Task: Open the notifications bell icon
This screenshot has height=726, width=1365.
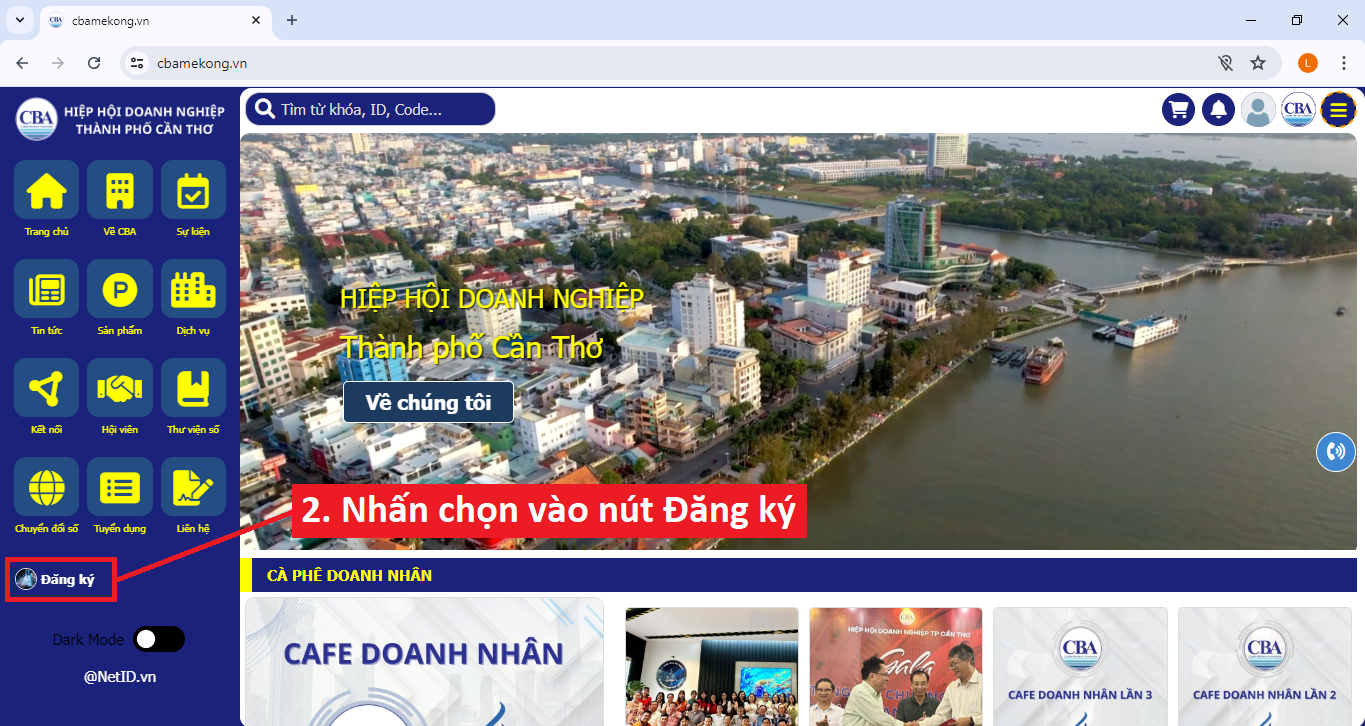Action: 1218,110
